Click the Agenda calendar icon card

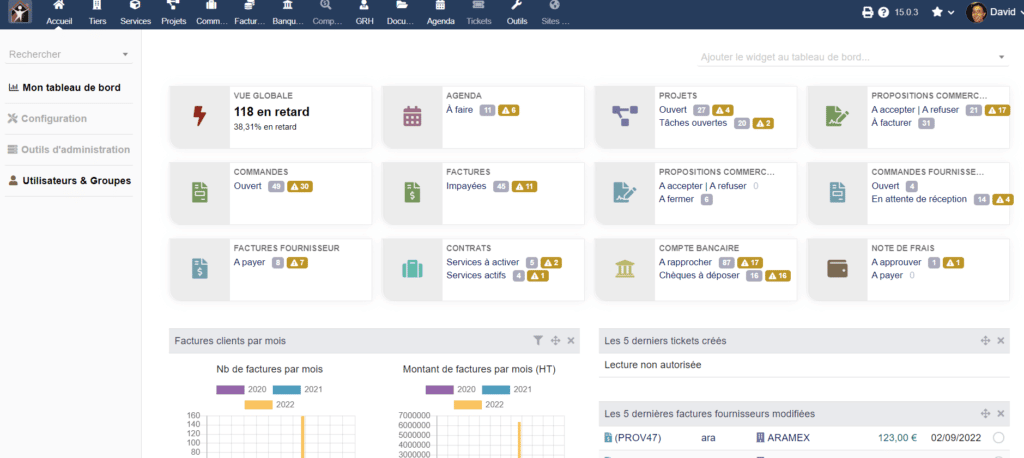(412, 116)
